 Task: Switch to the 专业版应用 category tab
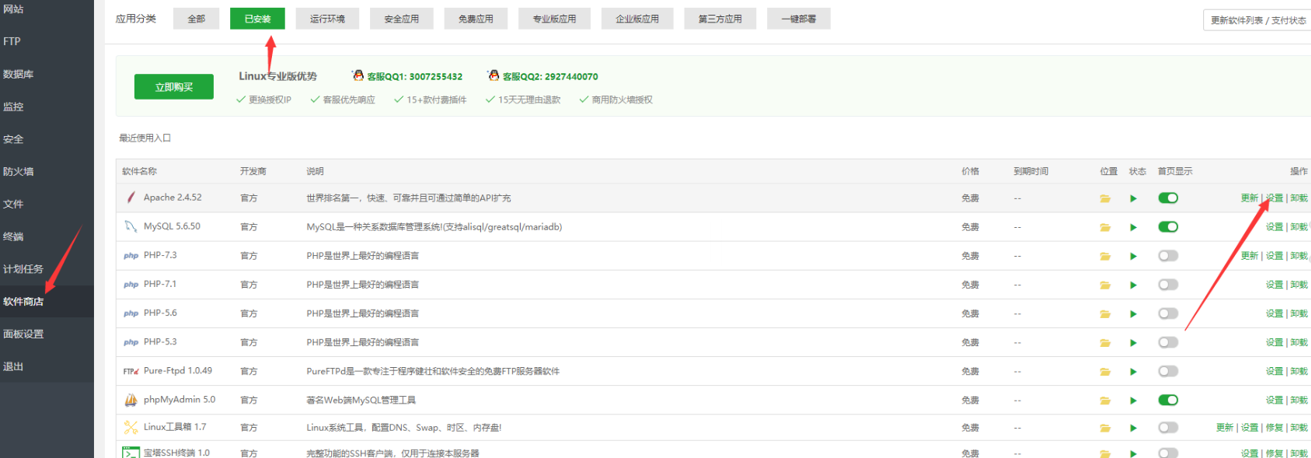(554, 19)
